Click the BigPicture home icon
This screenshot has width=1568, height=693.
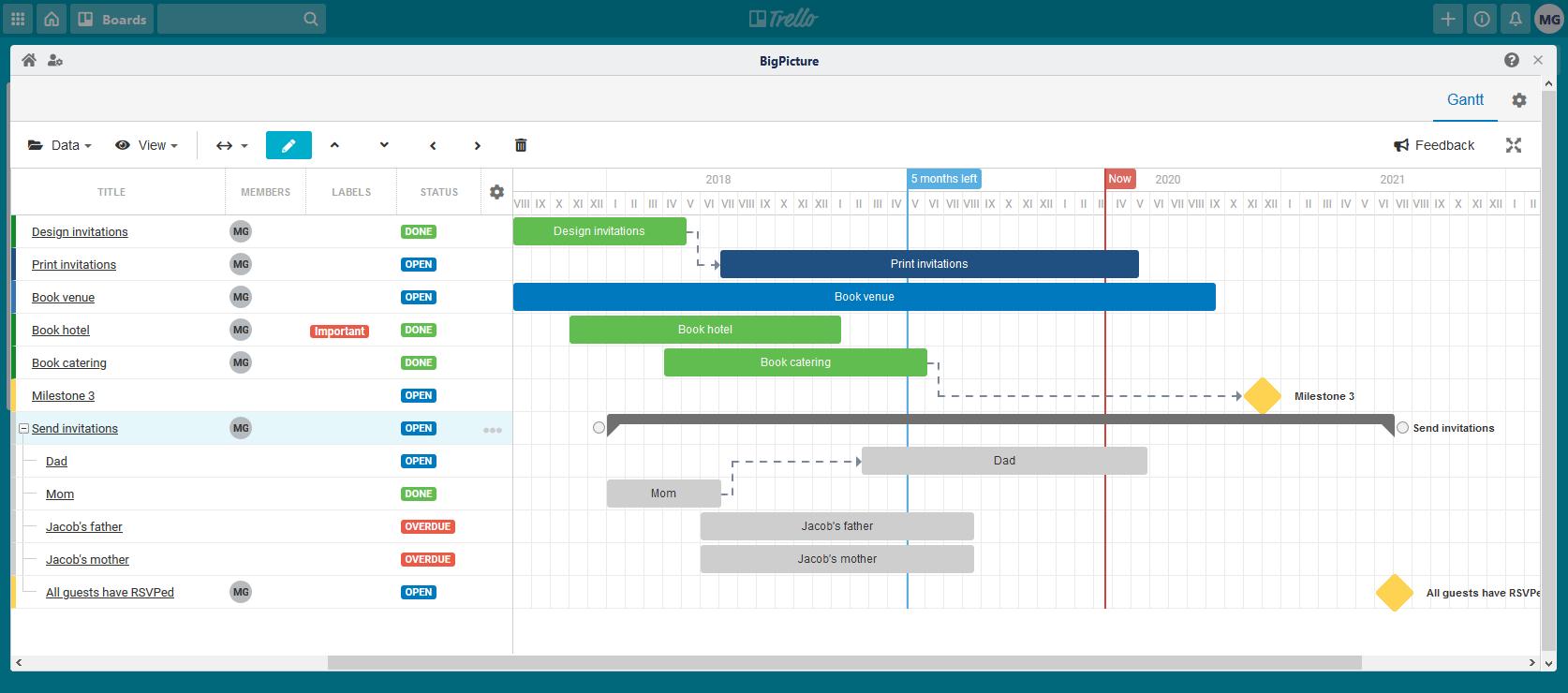(x=29, y=61)
